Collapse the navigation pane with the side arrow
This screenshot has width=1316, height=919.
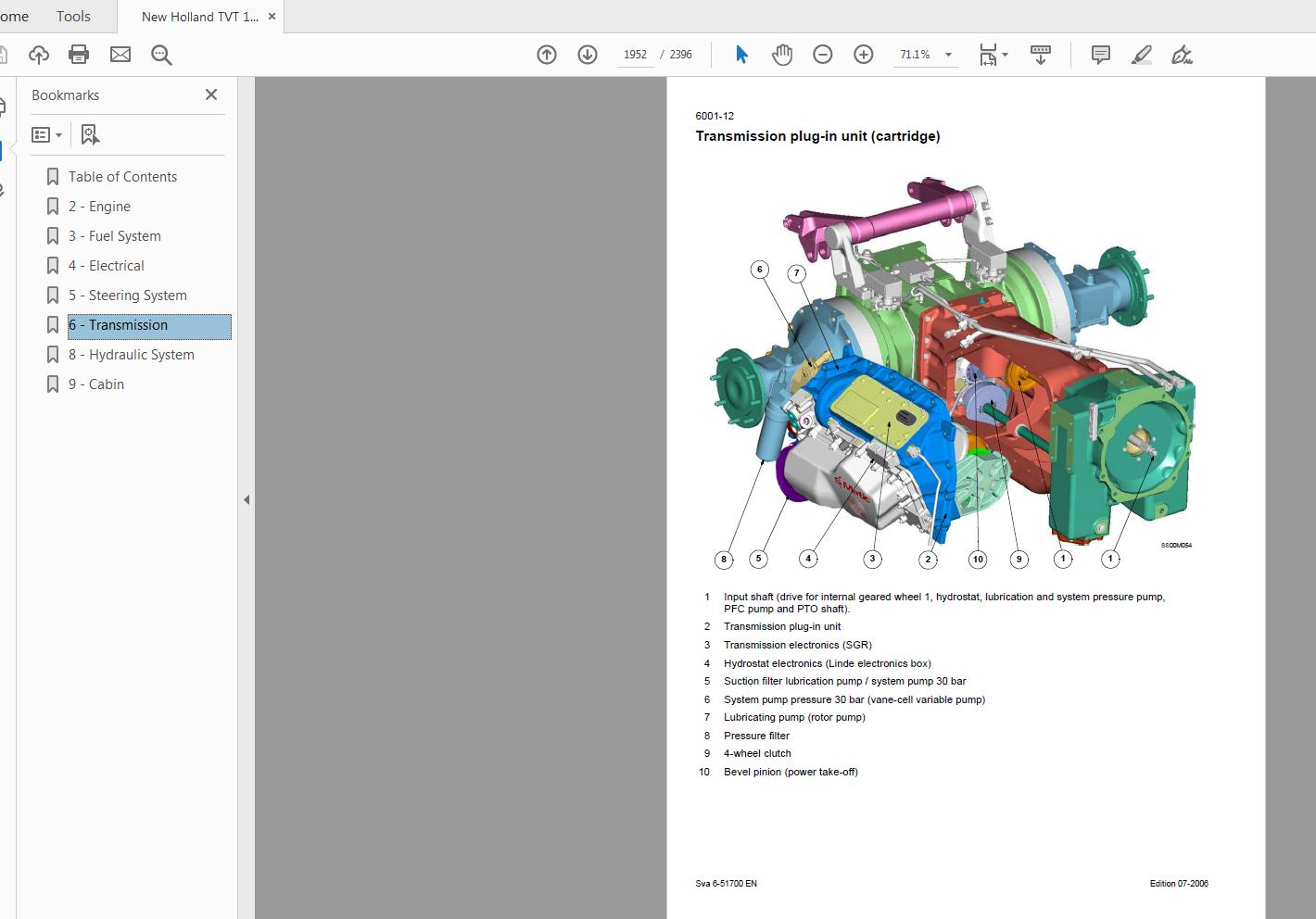(247, 499)
